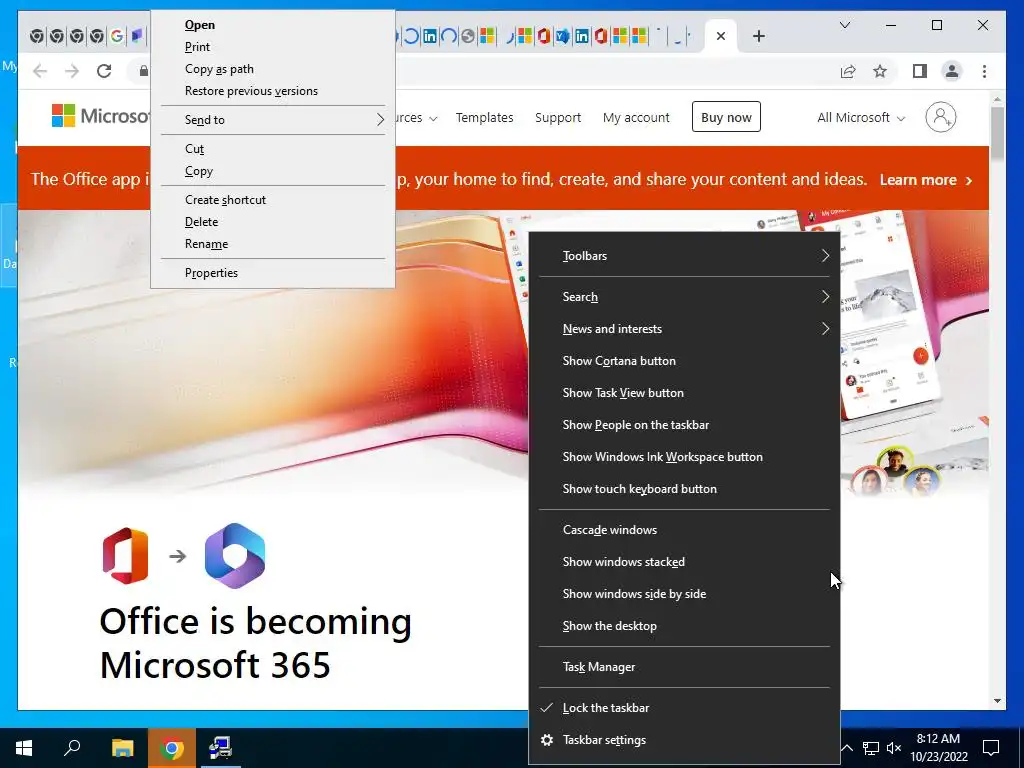Toggle Show People on the taskbar
The width and height of the screenshot is (1024, 768).
click(684, 425)
